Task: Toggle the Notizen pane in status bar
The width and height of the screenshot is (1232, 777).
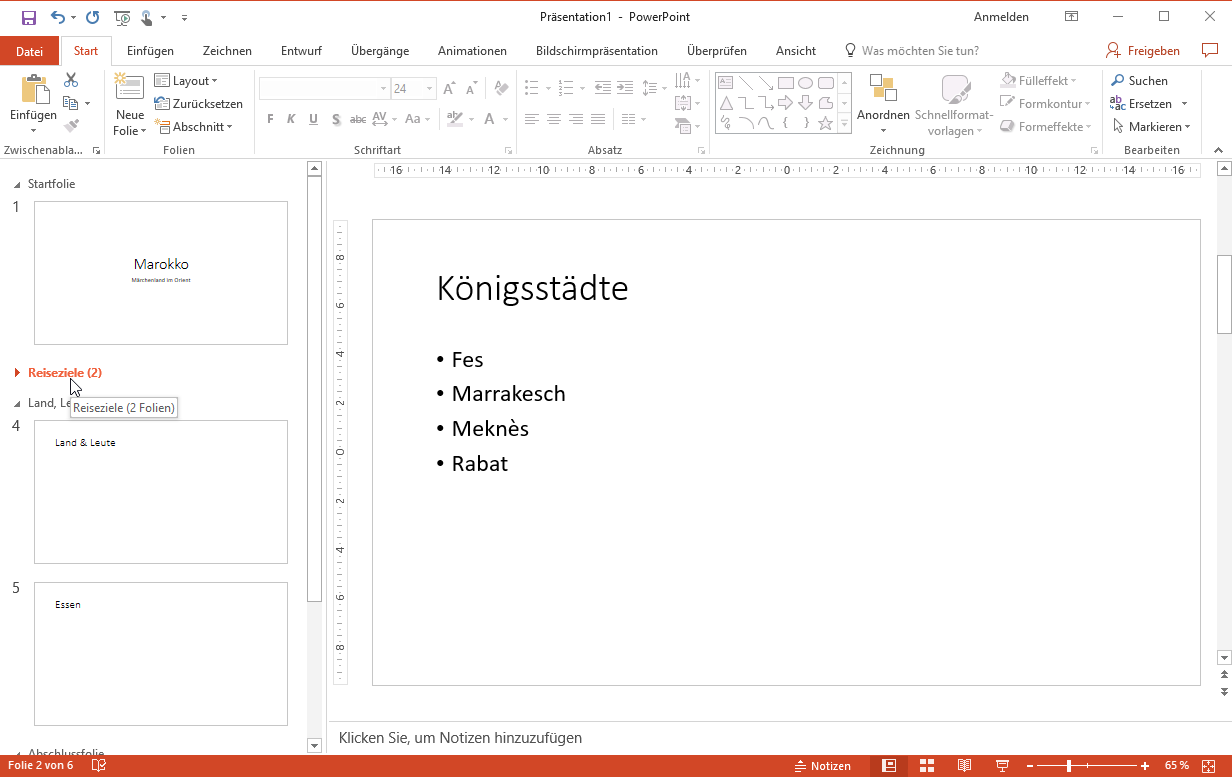Action: point(822,766)
